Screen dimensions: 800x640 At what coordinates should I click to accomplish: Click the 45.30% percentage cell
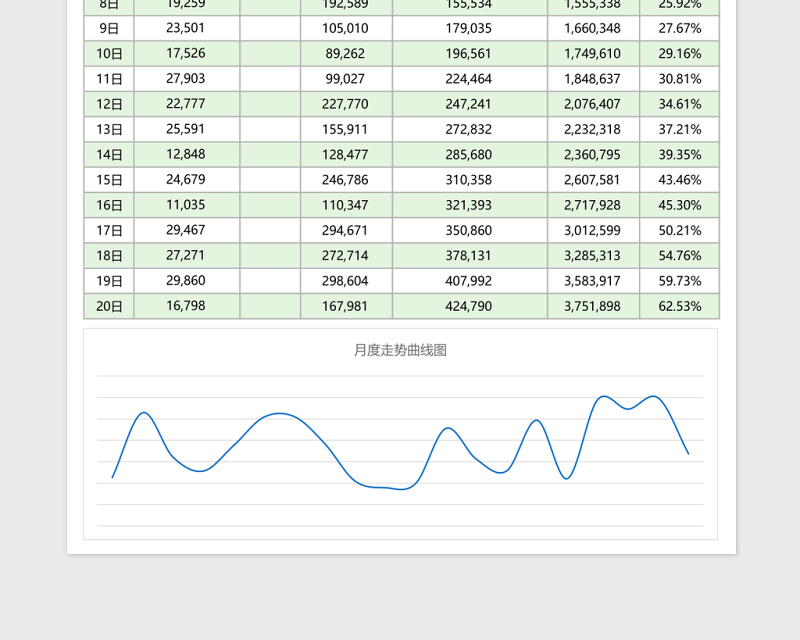tap(680, 205)
